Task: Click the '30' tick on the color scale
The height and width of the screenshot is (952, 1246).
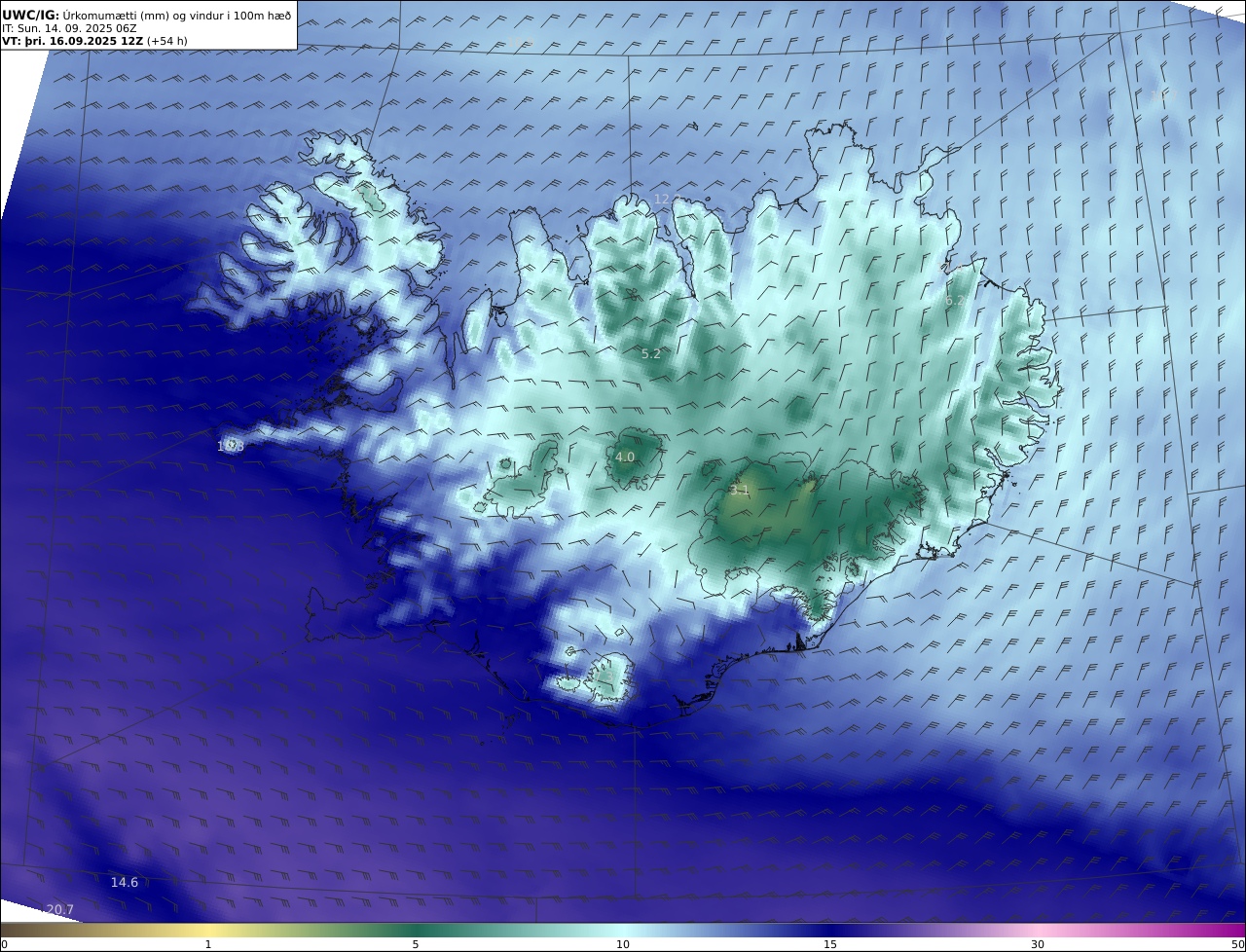Action: pyautogui.click(x=1038, y=944)
